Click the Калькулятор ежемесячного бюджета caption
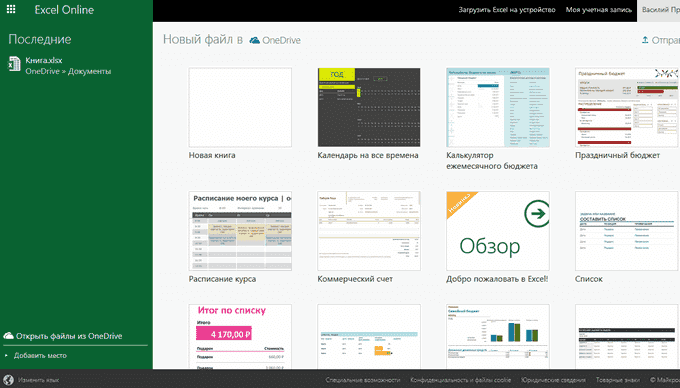 click(492, 160)
